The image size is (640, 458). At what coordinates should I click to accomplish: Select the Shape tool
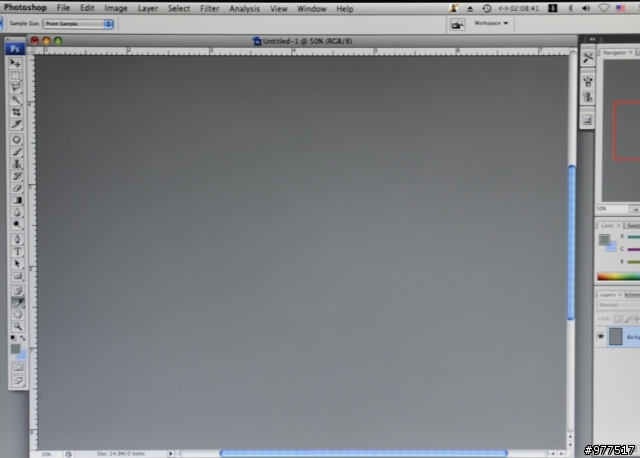pyautogui.click(x=17, y=276)
